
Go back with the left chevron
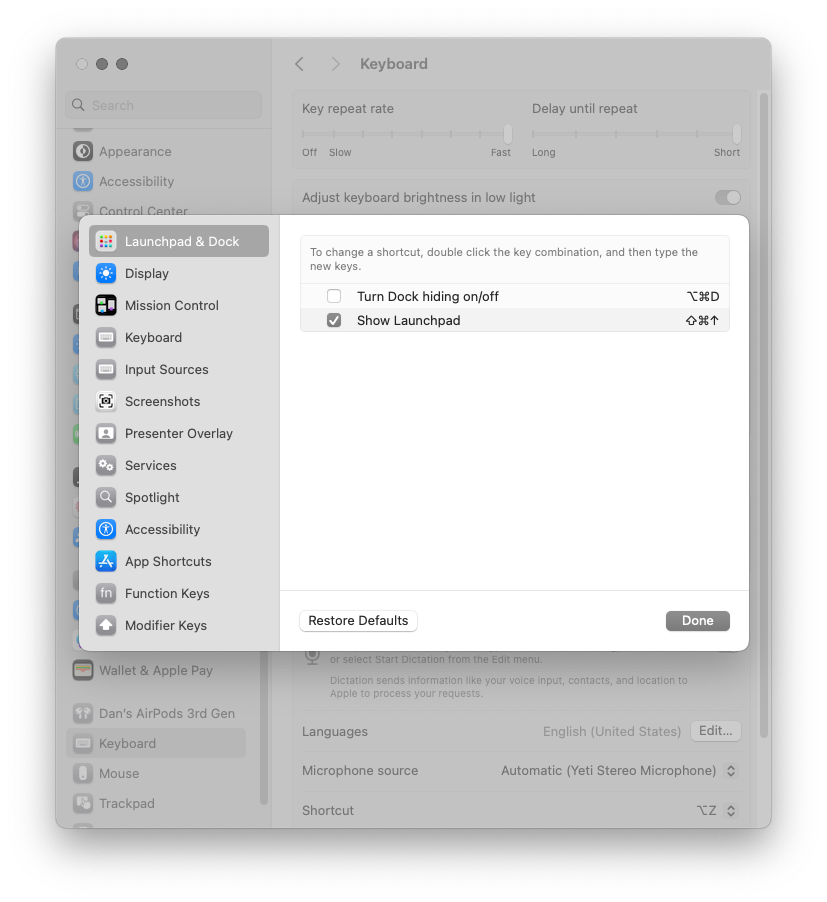299,64
